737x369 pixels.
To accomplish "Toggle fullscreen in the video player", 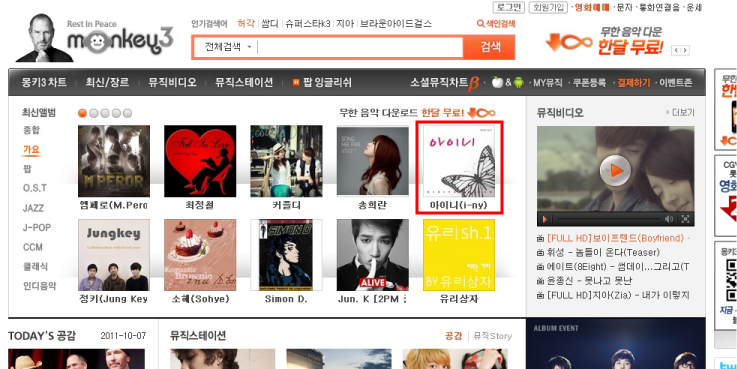I will pos(686,219).
